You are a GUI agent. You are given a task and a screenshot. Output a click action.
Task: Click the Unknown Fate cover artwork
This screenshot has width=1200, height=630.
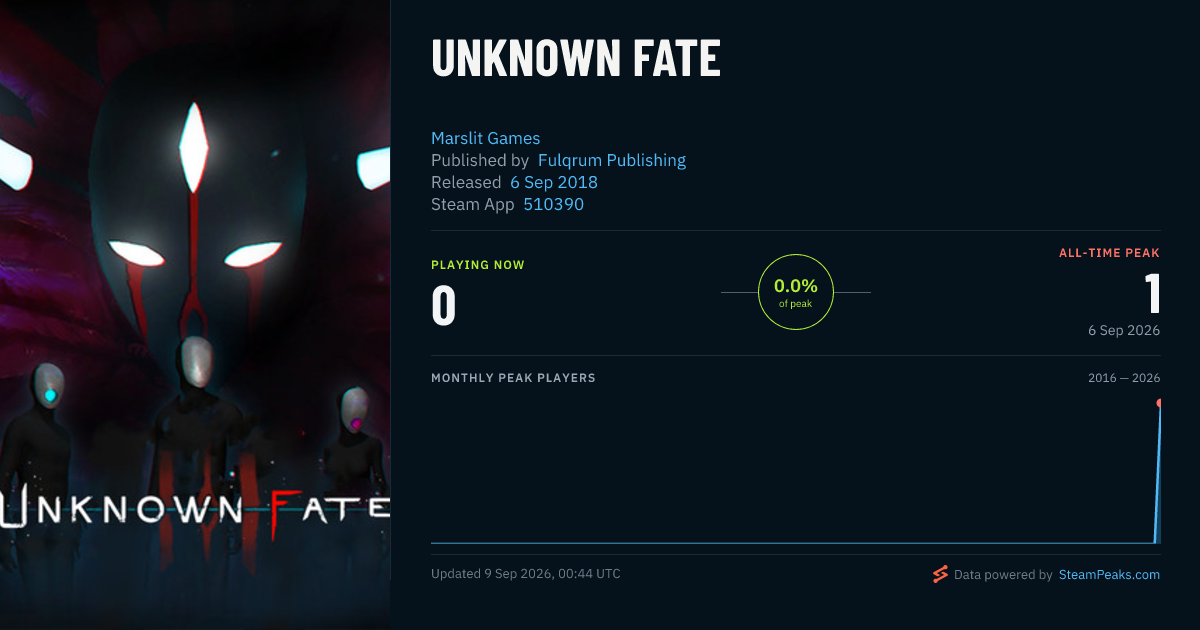coord(195,315)
